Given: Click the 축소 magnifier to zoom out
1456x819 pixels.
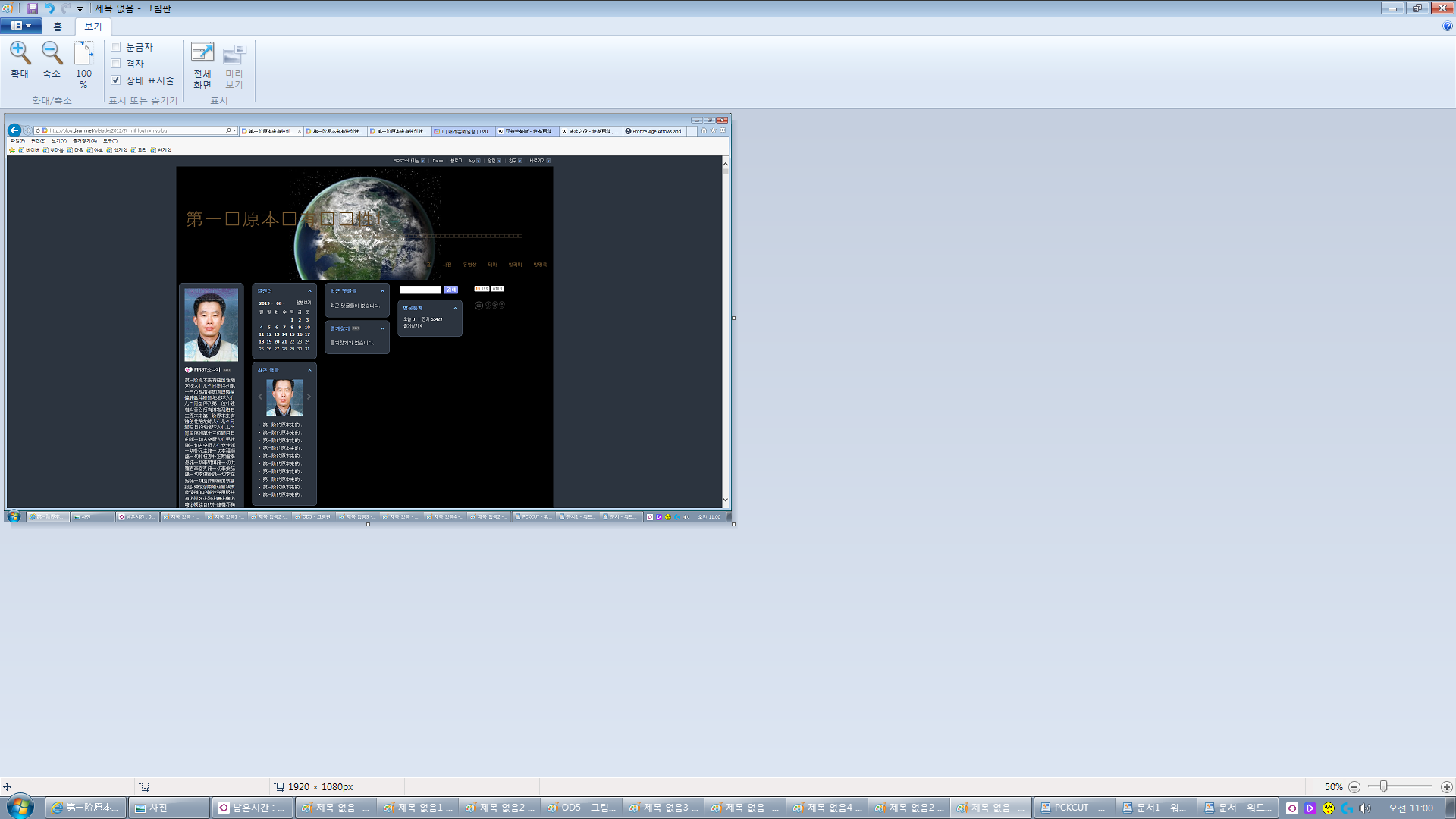Looking at the screenshot, I should 52,60.
